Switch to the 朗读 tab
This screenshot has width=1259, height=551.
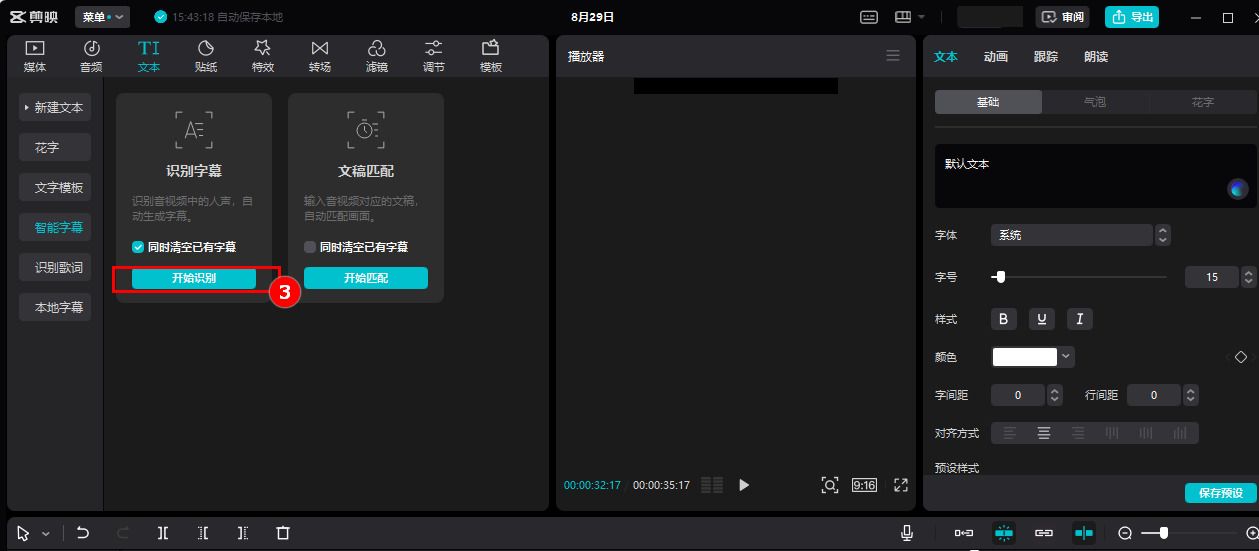pyautogui.click(x=1096, y=57)
